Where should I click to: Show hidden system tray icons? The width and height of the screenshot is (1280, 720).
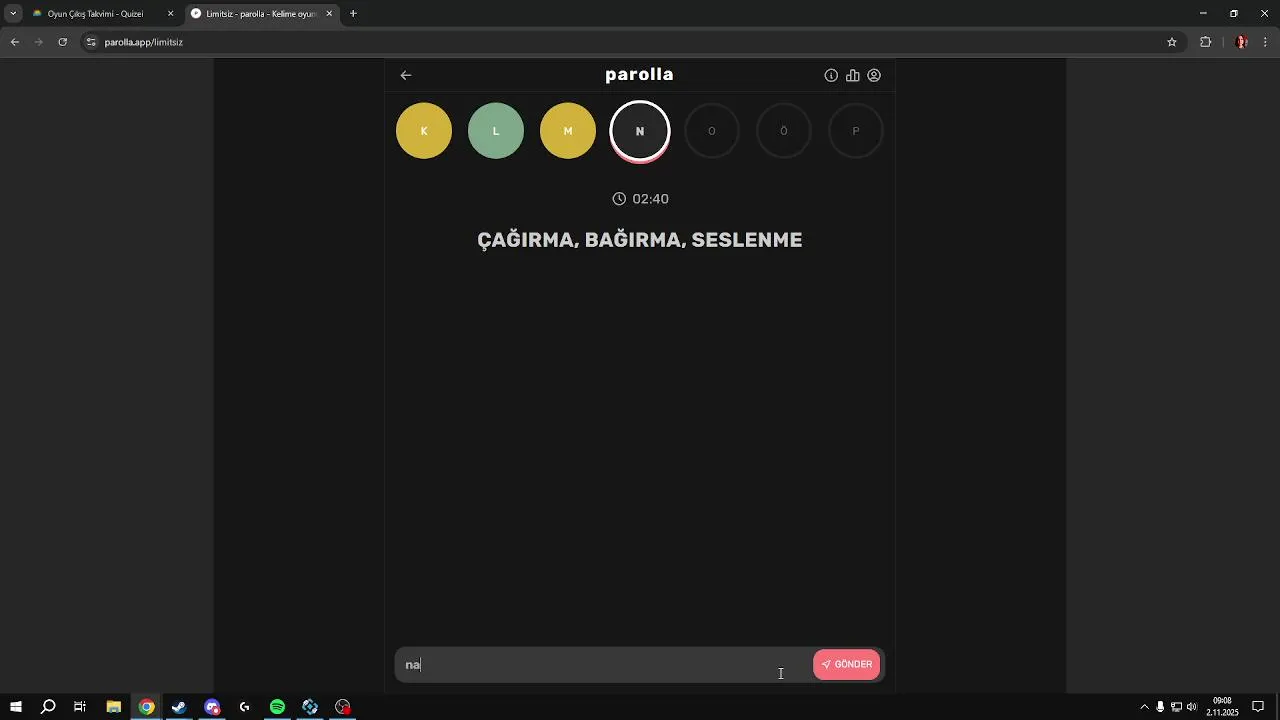point(1145,707)
